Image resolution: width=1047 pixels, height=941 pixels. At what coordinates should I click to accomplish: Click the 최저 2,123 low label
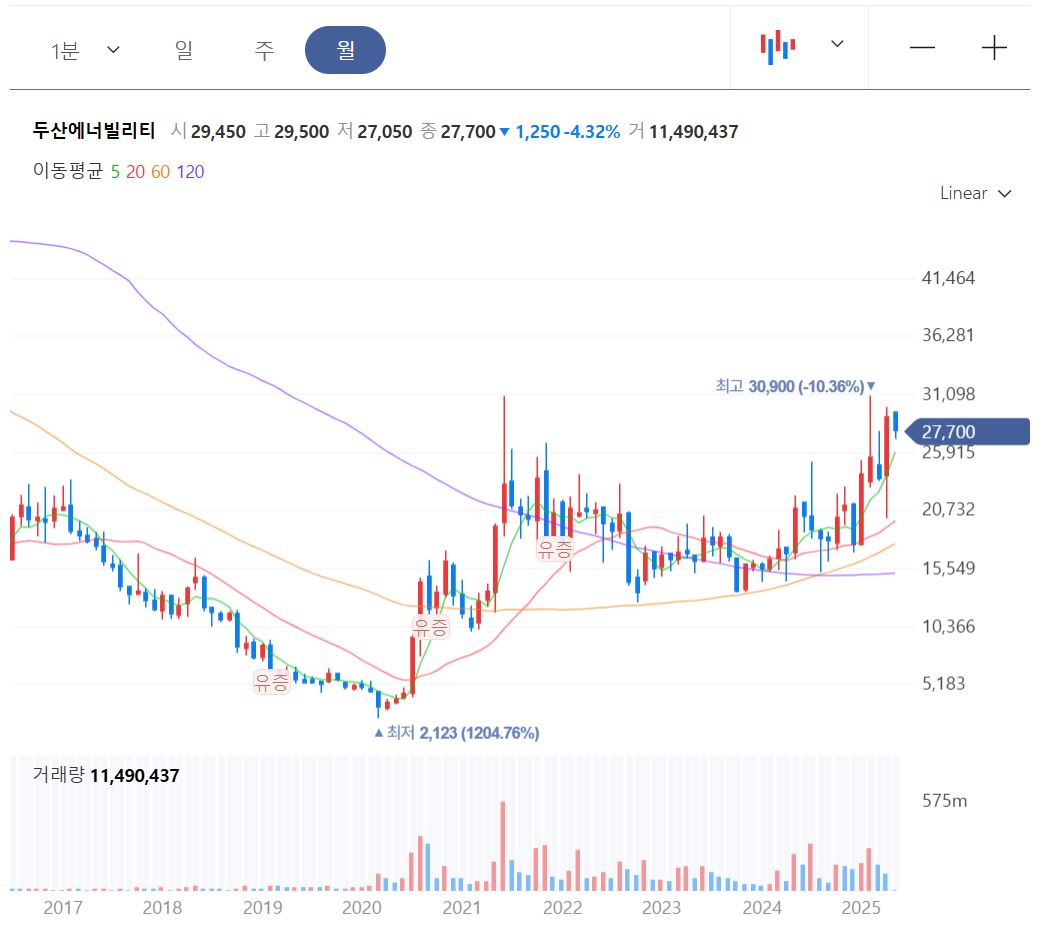(457, 733)
